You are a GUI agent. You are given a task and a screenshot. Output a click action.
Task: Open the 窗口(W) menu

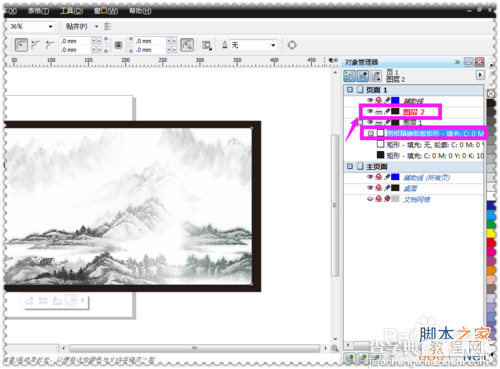point(106,11)
